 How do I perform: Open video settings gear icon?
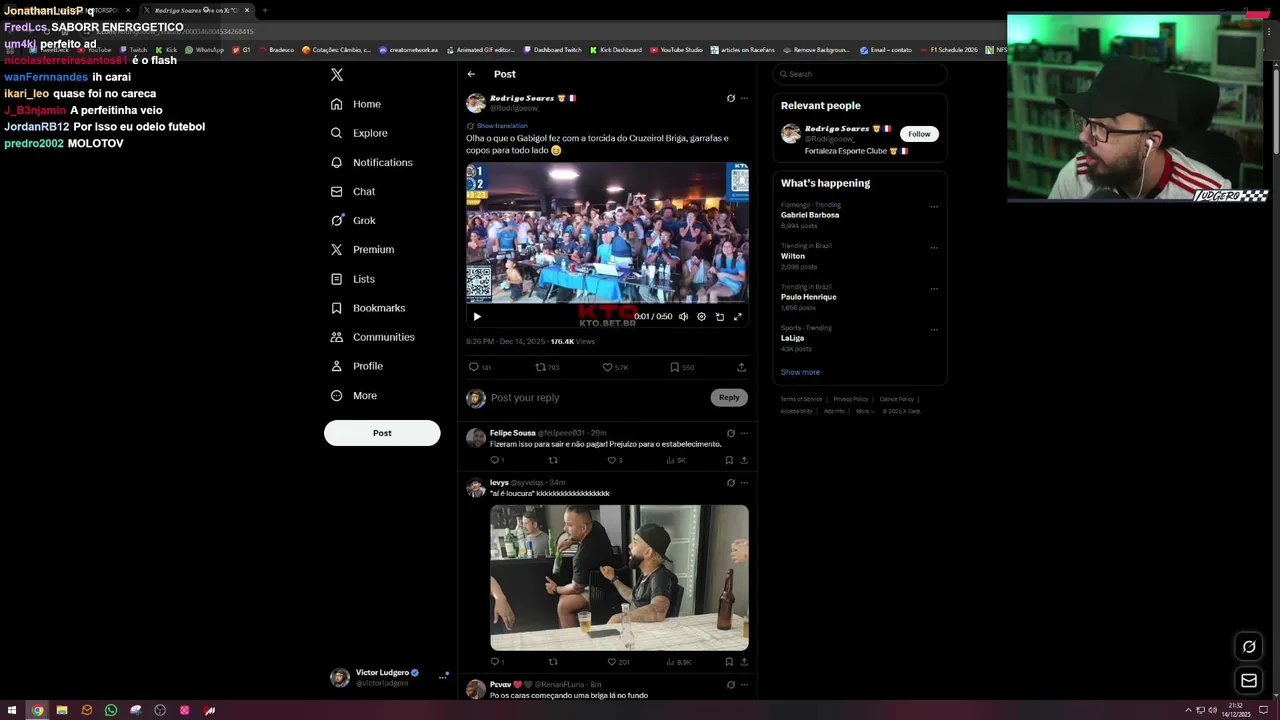(701, 316)
